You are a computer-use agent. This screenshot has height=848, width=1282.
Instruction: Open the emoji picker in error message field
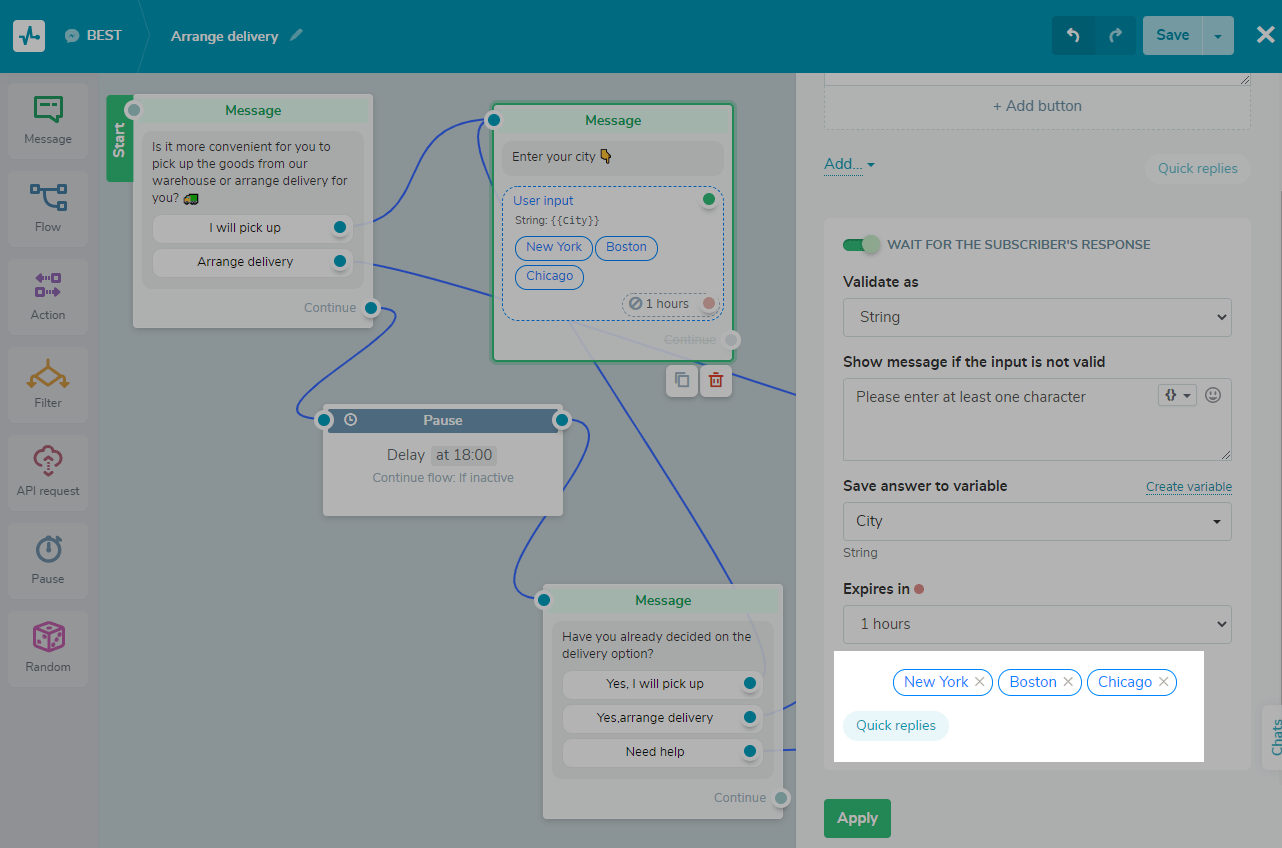tap(1213, 395)
